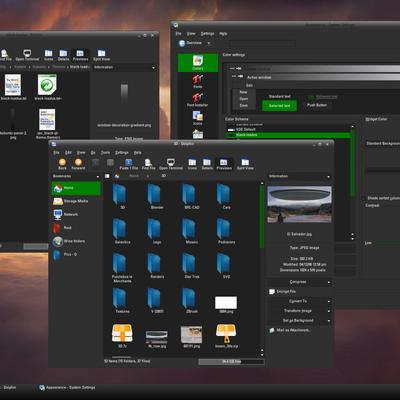400x400 pixels.
Task: Click Split View in front Dolphin toolbar
Action: click(245, 164)
